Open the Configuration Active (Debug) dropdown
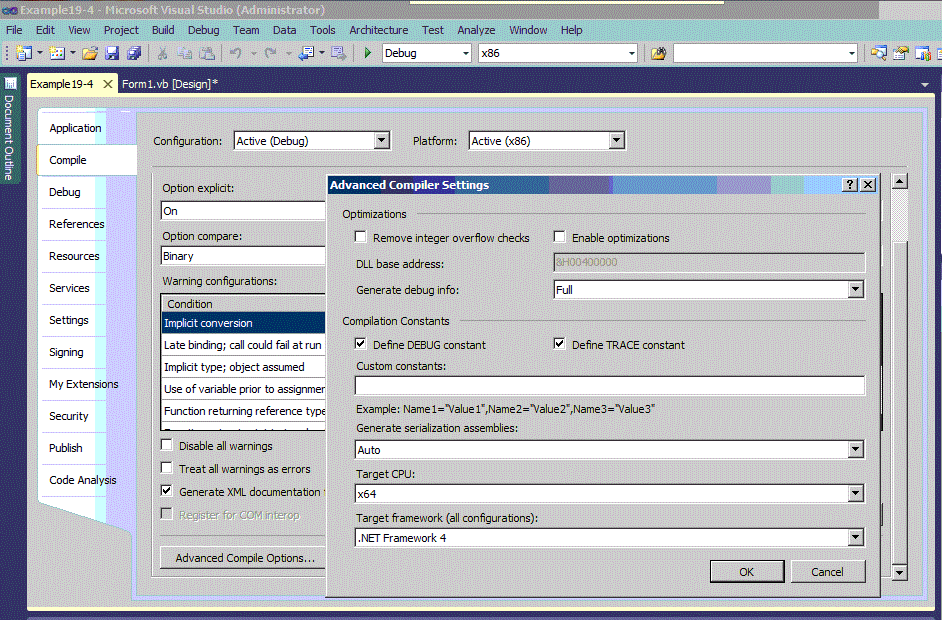942x620 pixels. point(381,141)
